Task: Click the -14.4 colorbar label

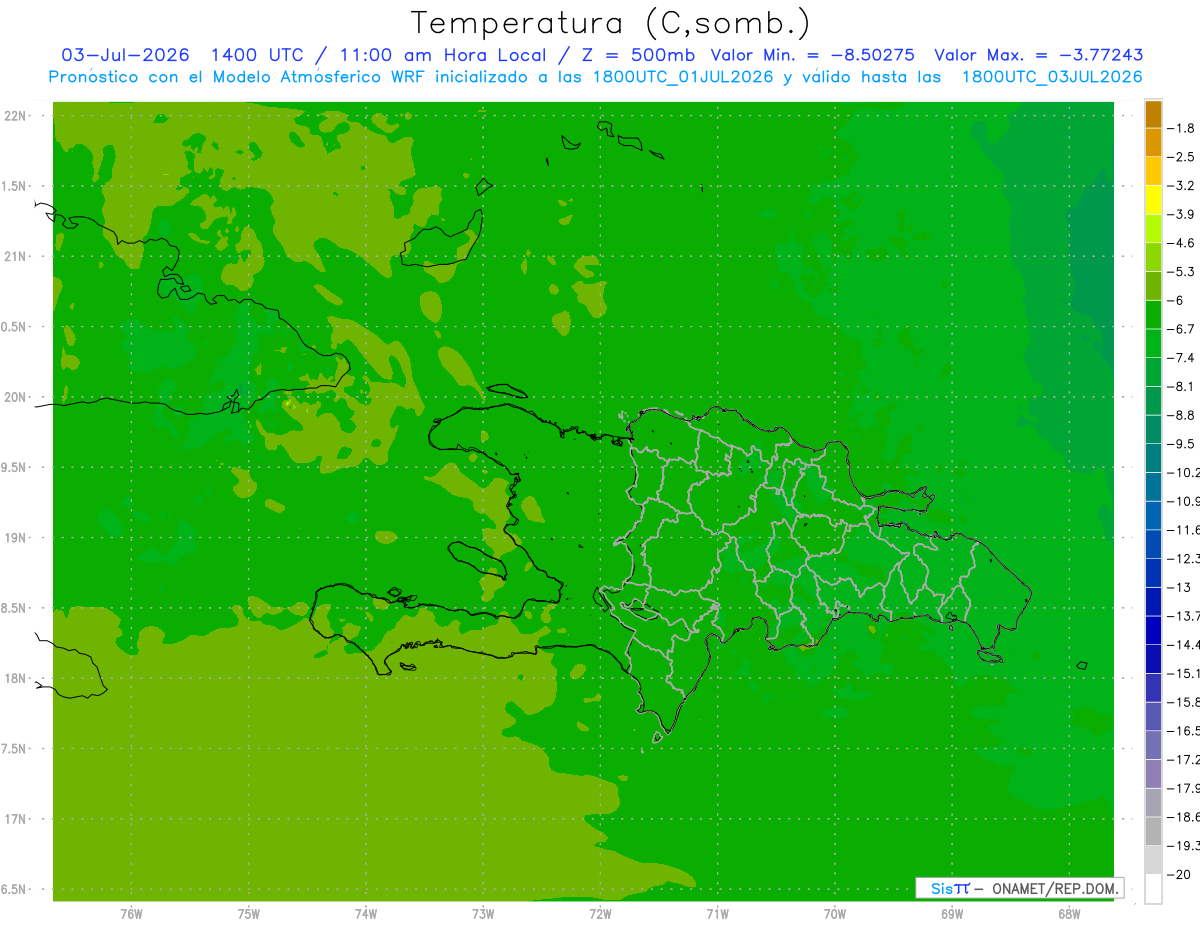Action: 1184,644
